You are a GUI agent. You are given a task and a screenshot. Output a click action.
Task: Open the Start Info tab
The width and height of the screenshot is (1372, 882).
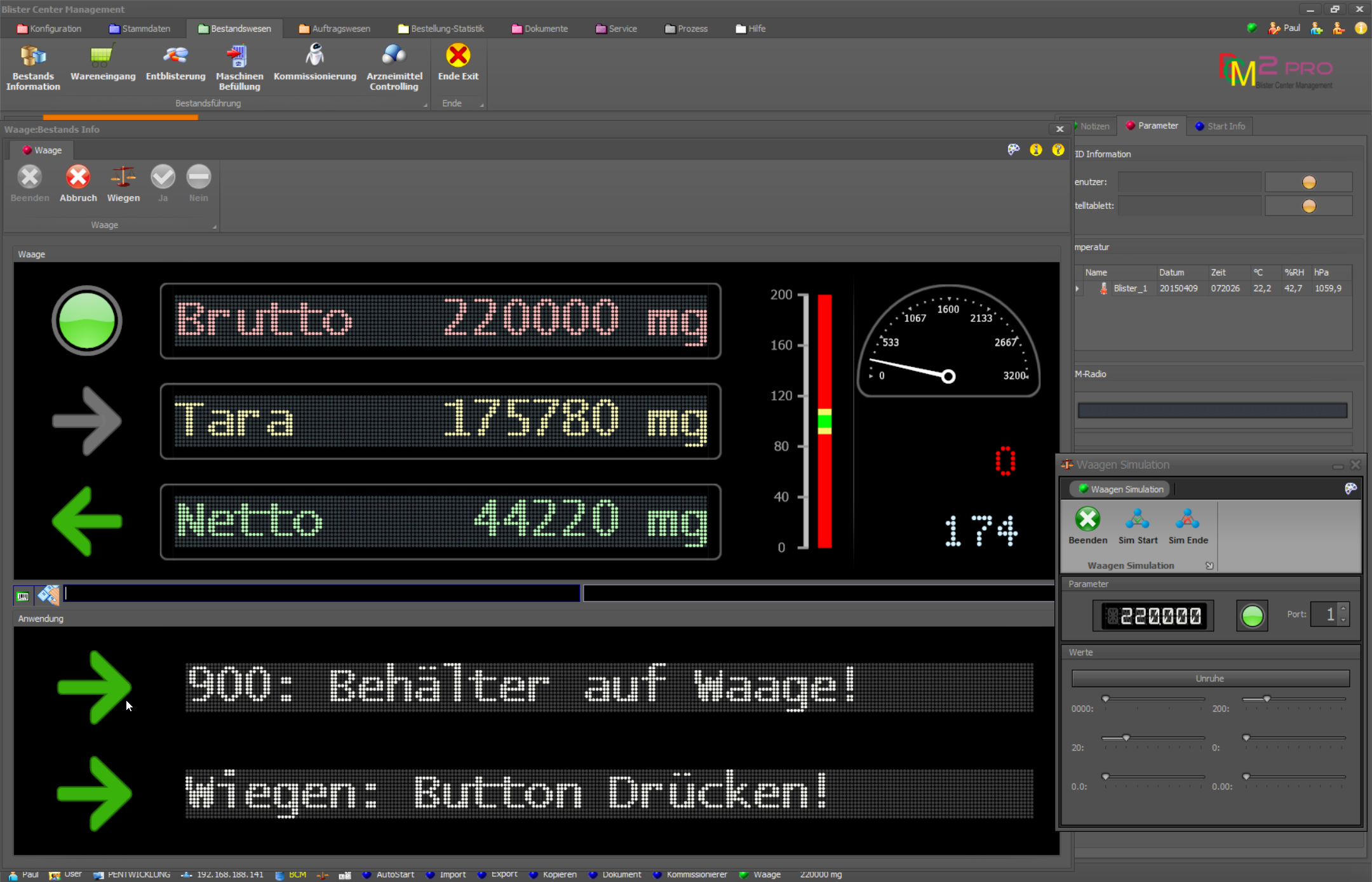pyautogui.click(x=1220, y=126)
